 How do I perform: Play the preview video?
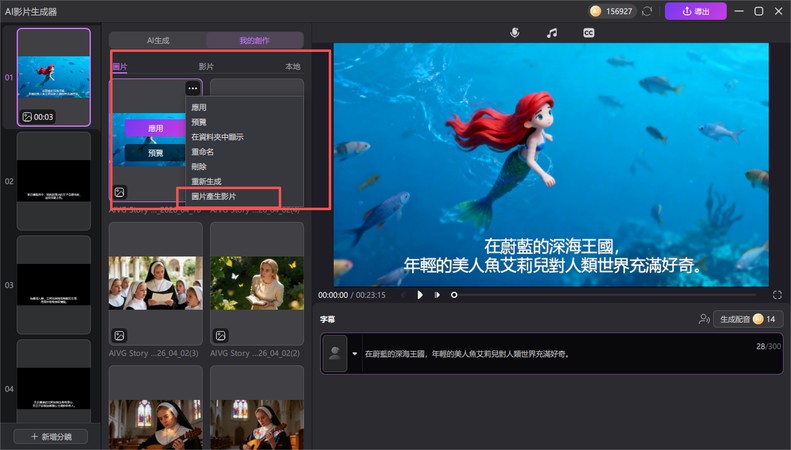pos(420,295)
